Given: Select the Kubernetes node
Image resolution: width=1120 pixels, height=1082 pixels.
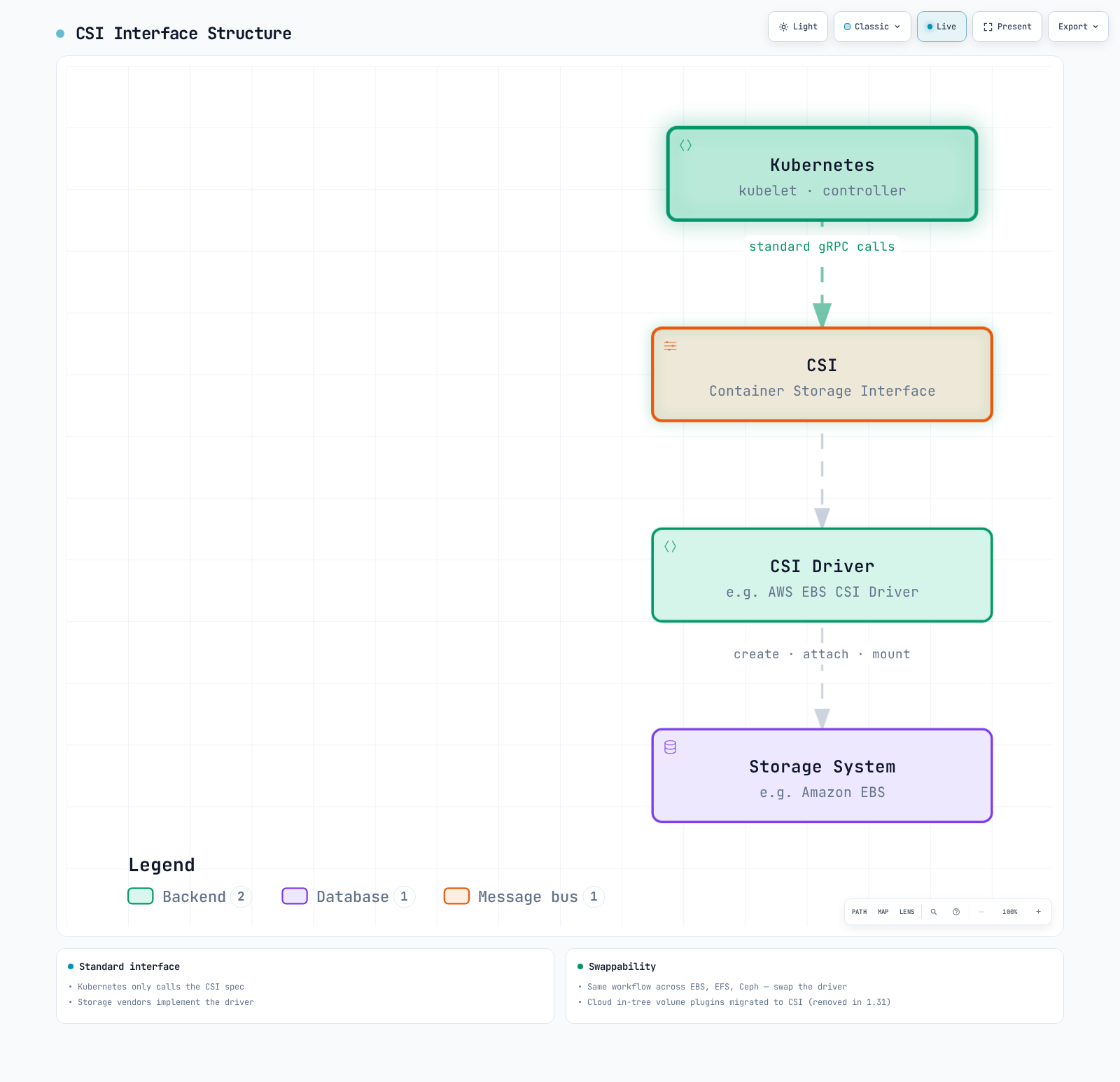Looking at the screenshot, I should coord(822,174).
